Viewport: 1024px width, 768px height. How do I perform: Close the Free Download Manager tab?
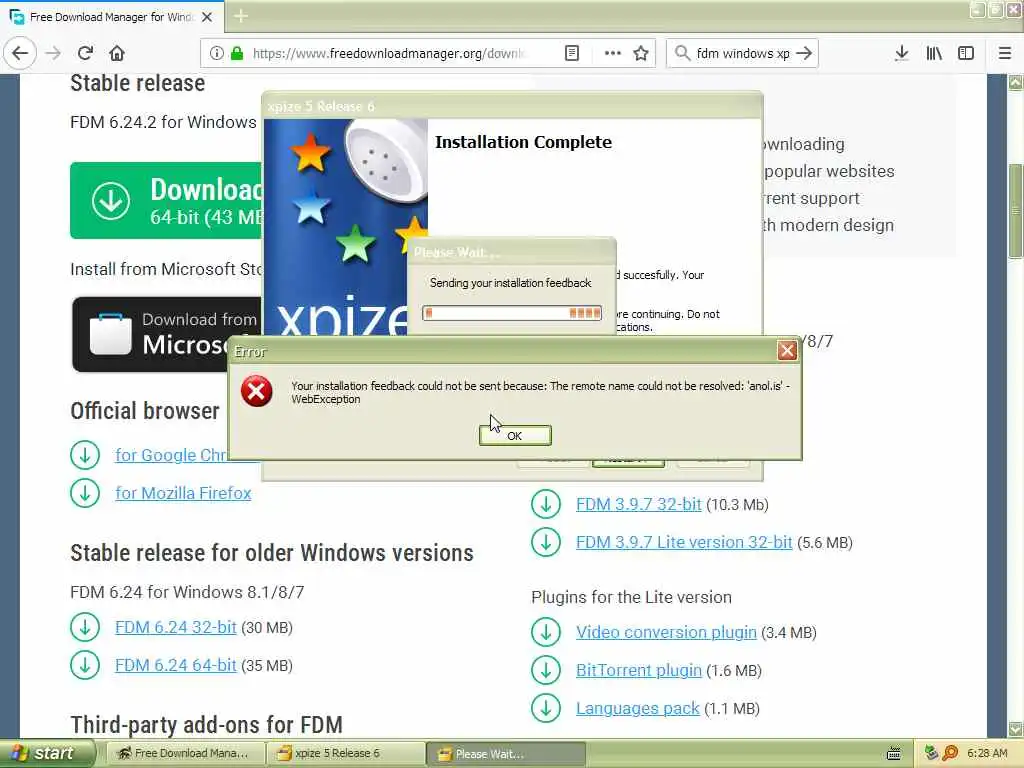207,17
